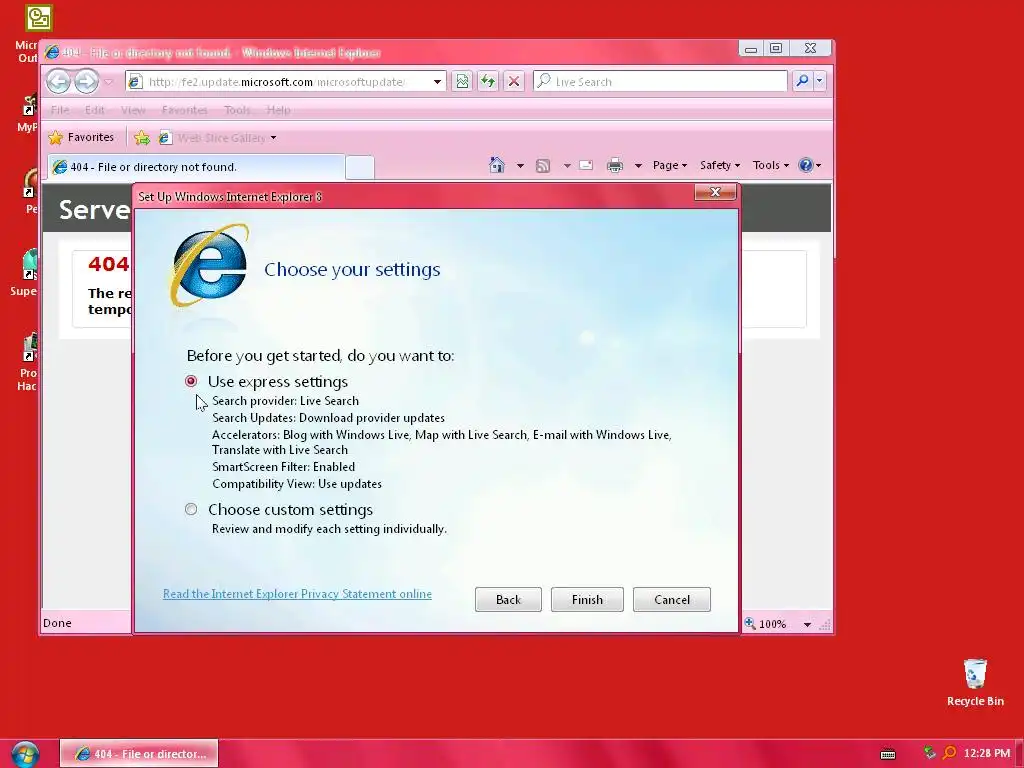Stop loading with red X icon

(514, 82)
